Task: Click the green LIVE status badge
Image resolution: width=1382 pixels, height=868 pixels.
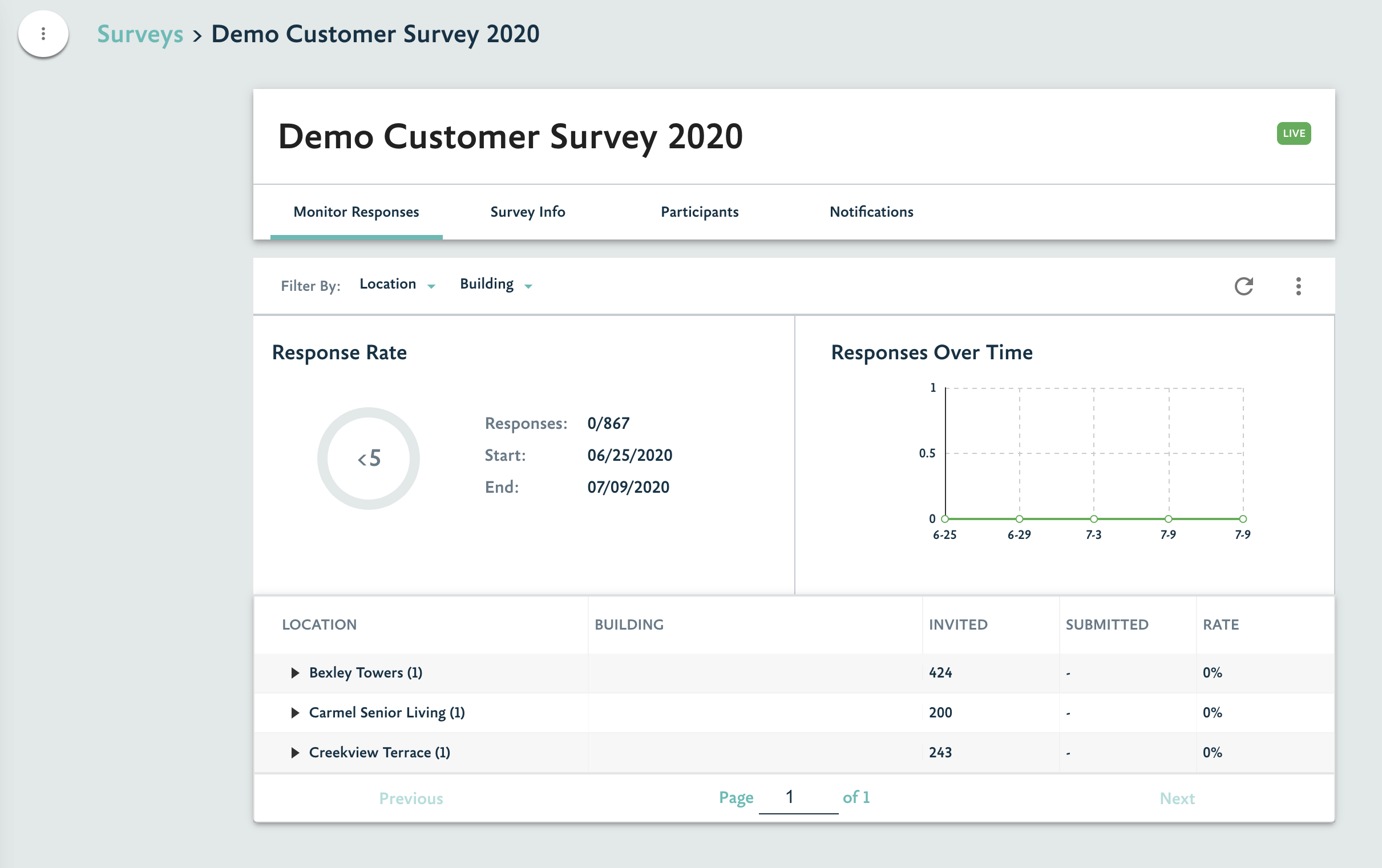Action: coord(1293,133)
